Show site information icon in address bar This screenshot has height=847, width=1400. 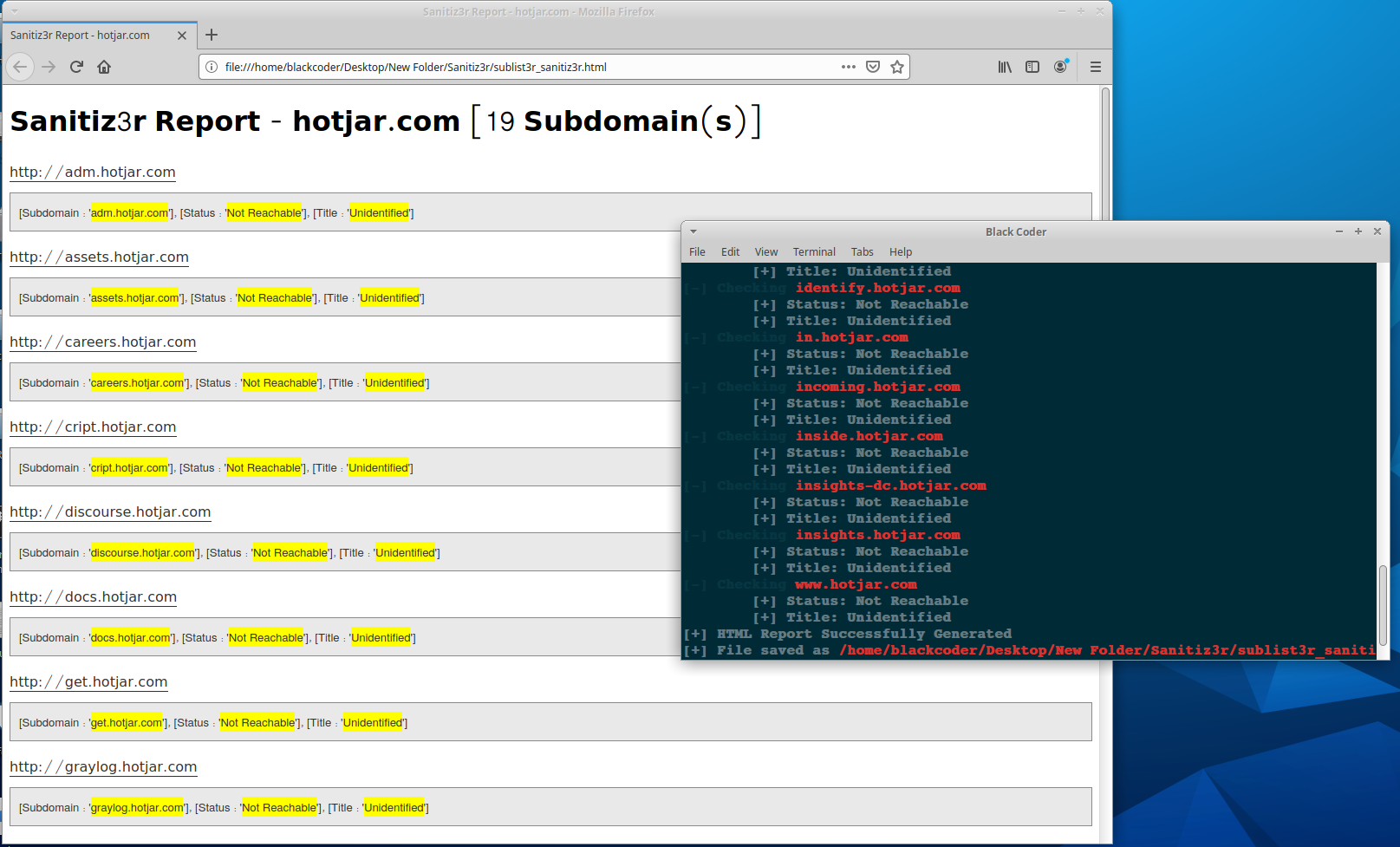pyautogui.click(x=212, y=67)
